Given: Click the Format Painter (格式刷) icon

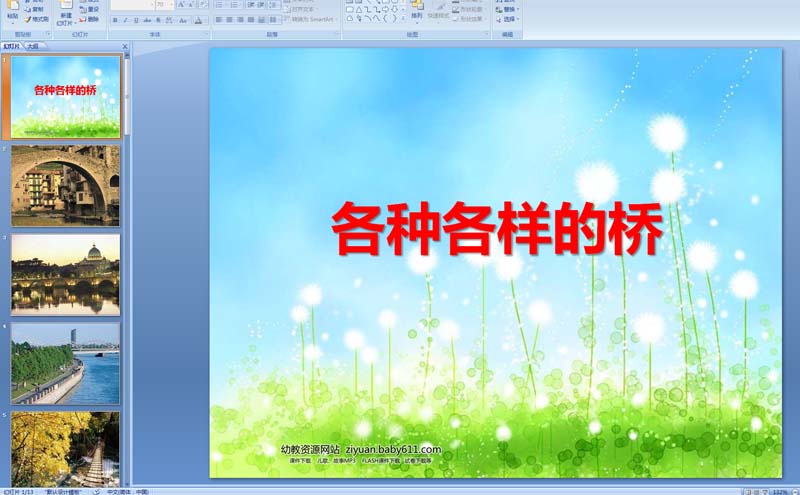Looking at the screenshot, I should [x=38, y=19].
